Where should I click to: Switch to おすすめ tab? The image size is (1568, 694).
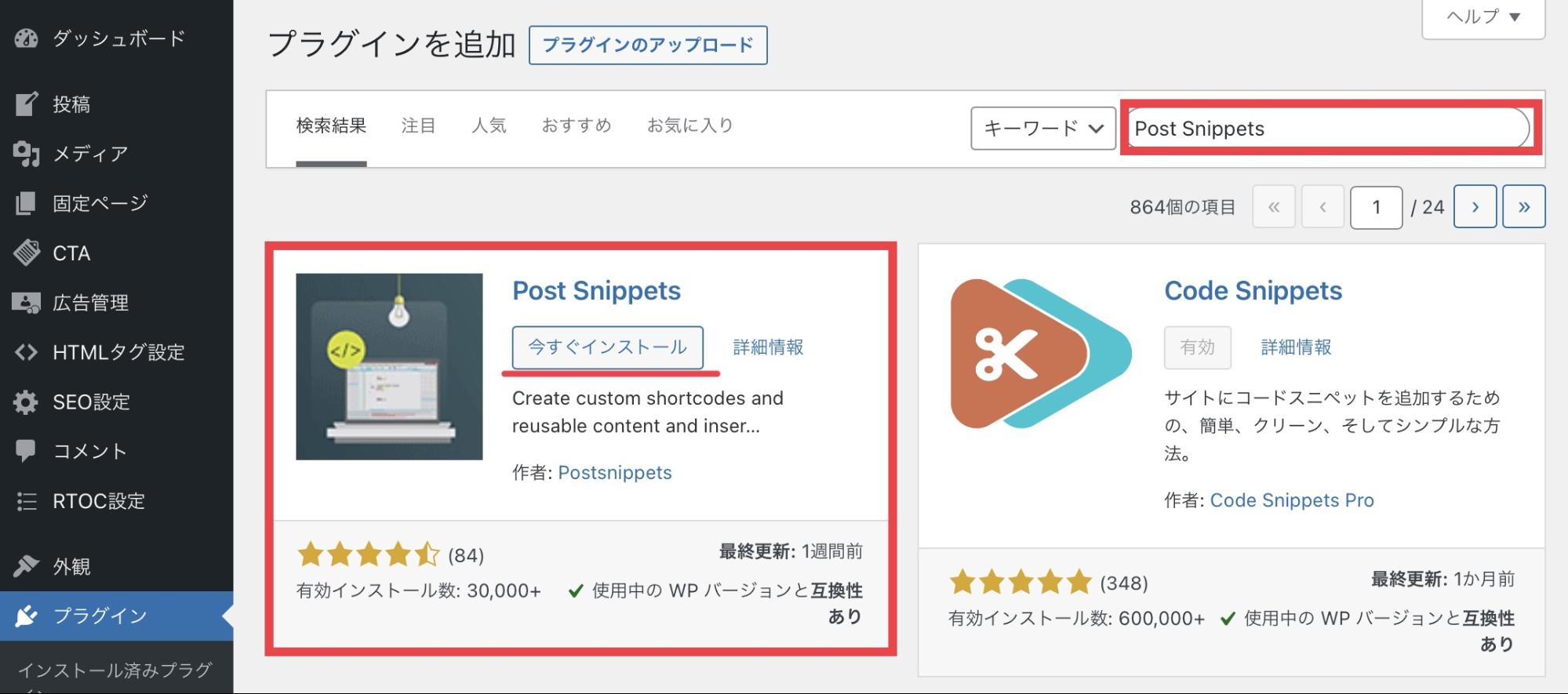[577, 125]
